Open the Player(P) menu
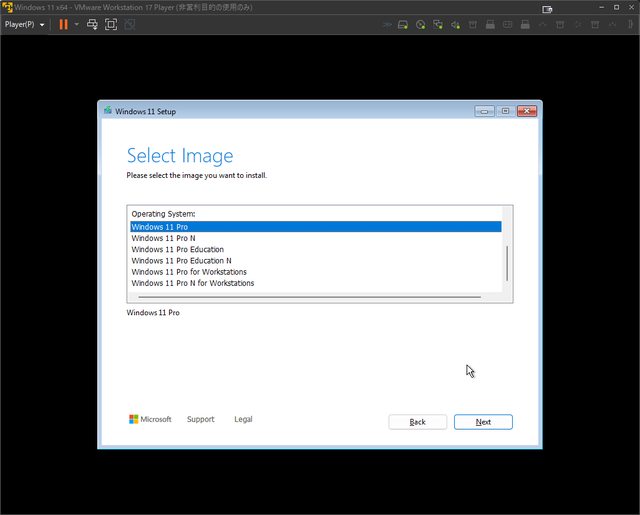This screenshot has height=515, width=640. (25, 24)
